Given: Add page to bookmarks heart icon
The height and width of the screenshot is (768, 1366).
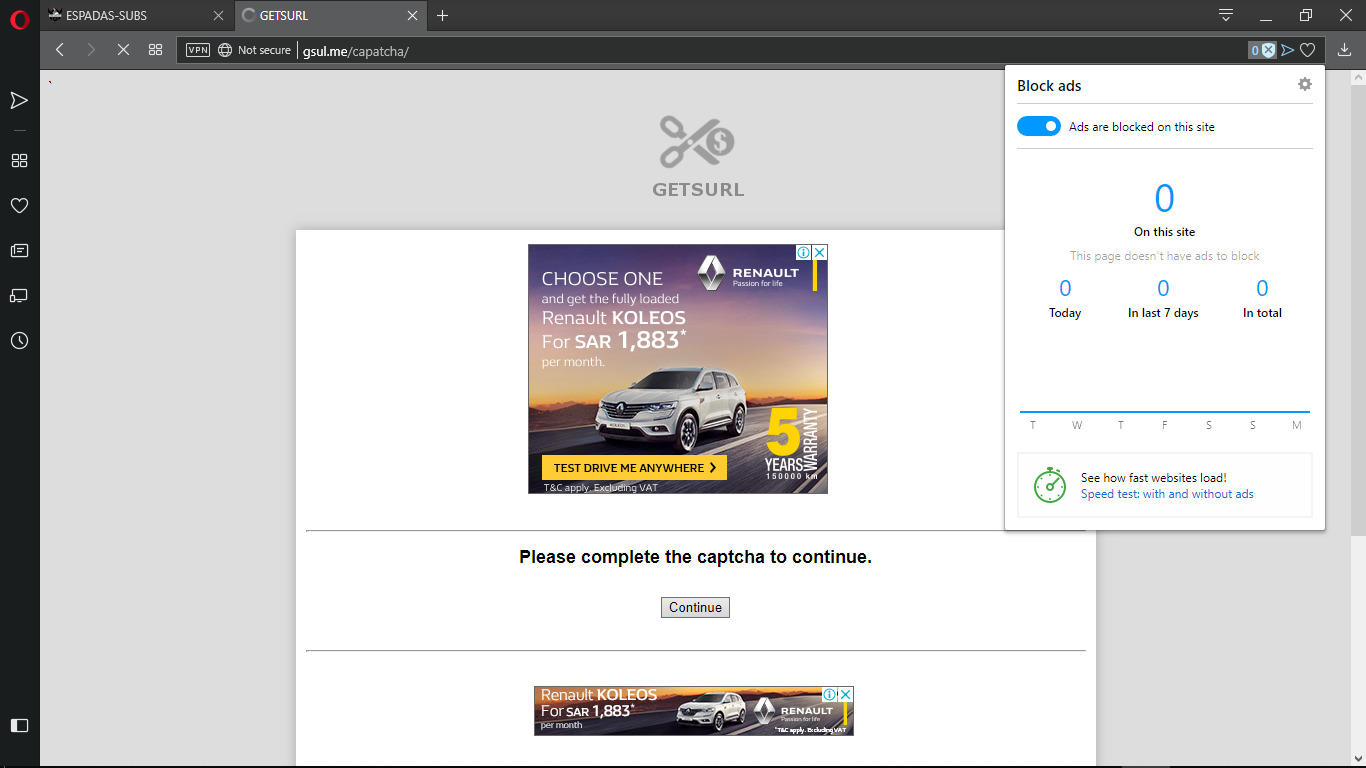Looking at the screenshot, I should click(x=1307, y=50).
